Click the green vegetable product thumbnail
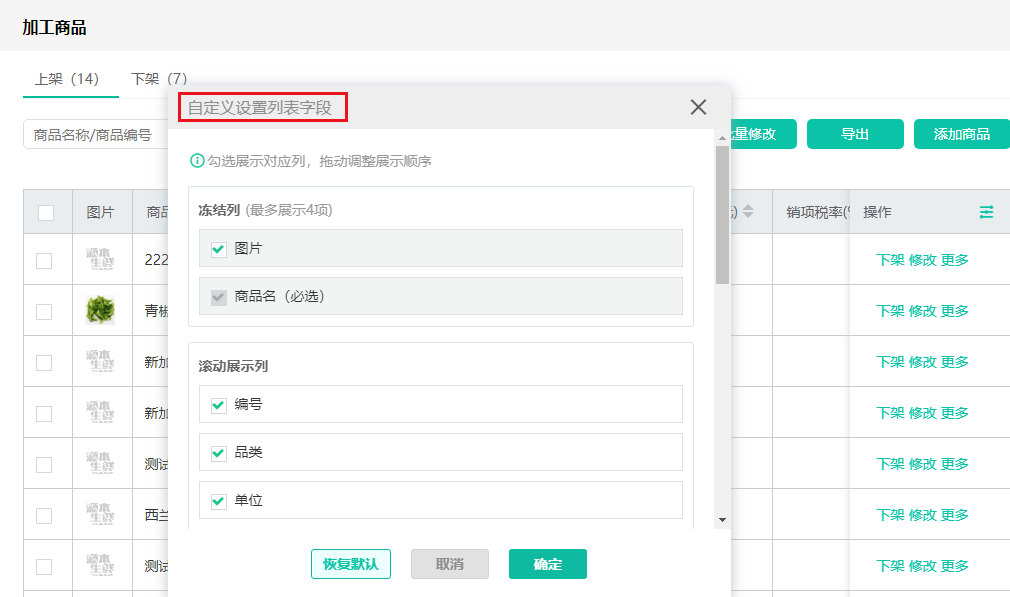 (x=101, y=310)
